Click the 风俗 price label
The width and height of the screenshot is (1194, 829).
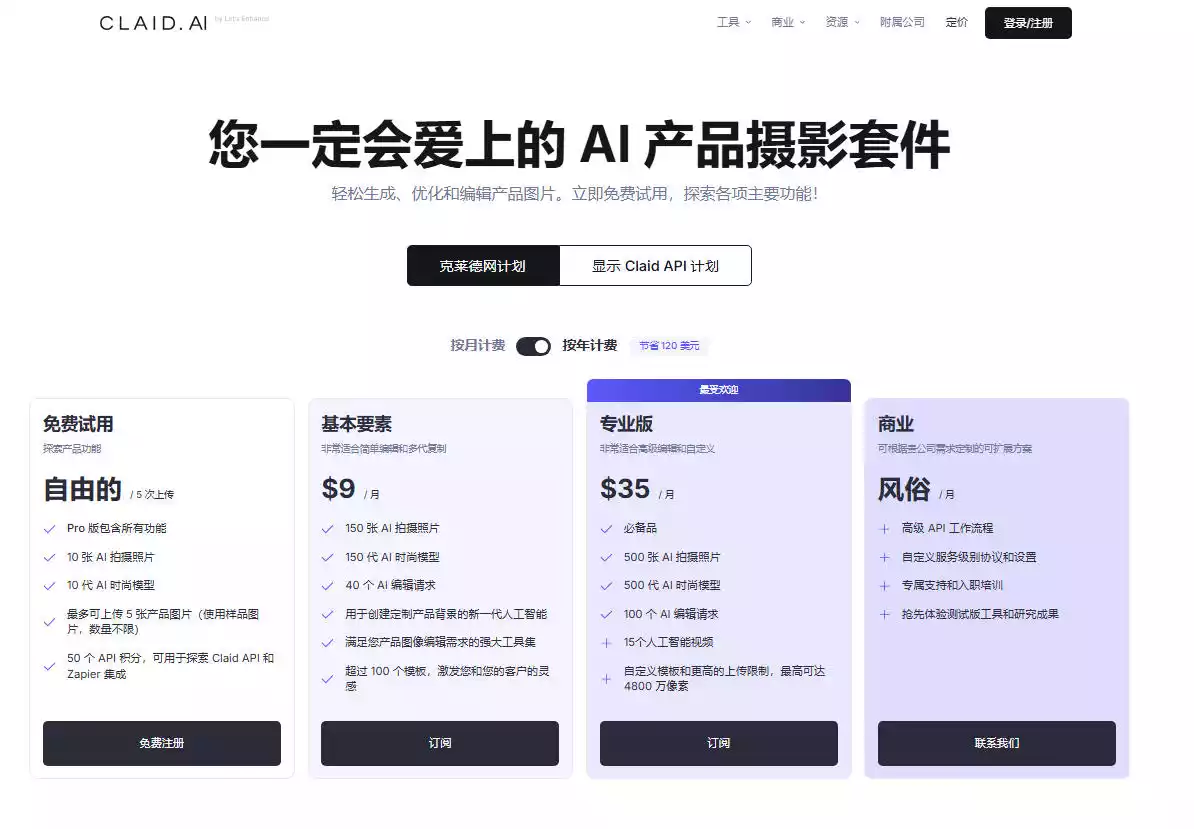pos(904,489)
